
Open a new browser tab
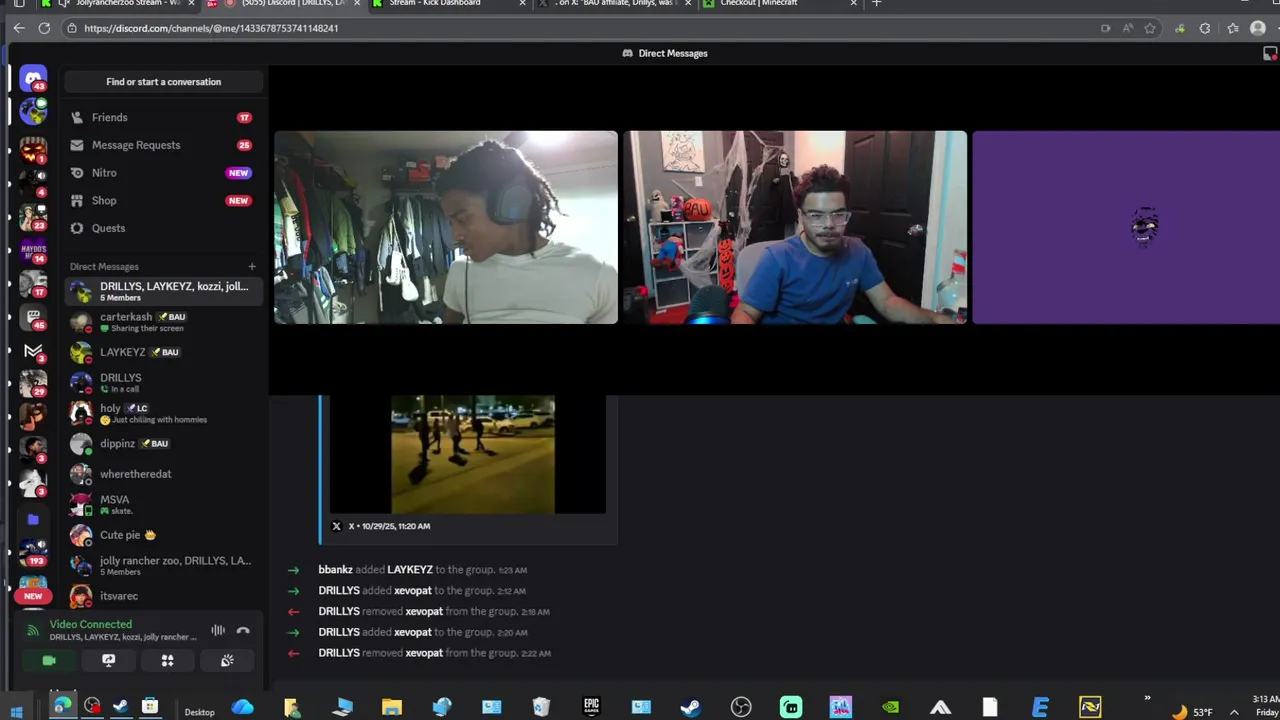click(x=877, y=4)
